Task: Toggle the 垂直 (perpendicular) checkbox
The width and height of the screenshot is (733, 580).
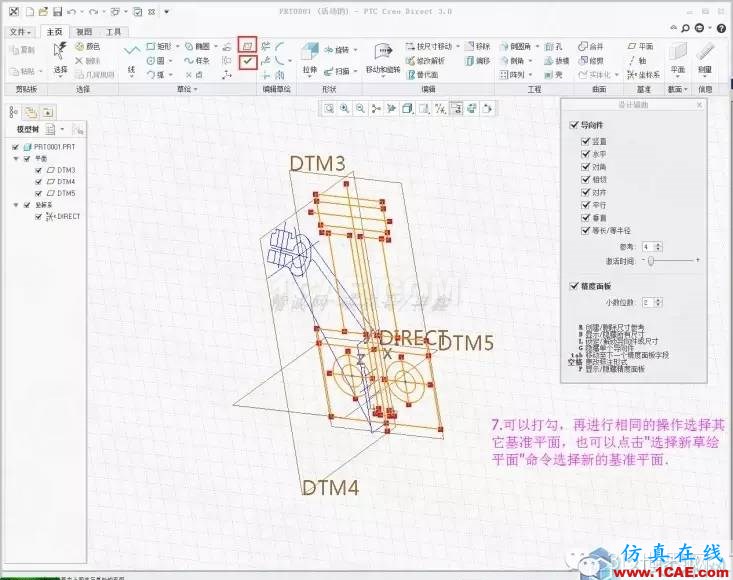Action: [585, 217]
